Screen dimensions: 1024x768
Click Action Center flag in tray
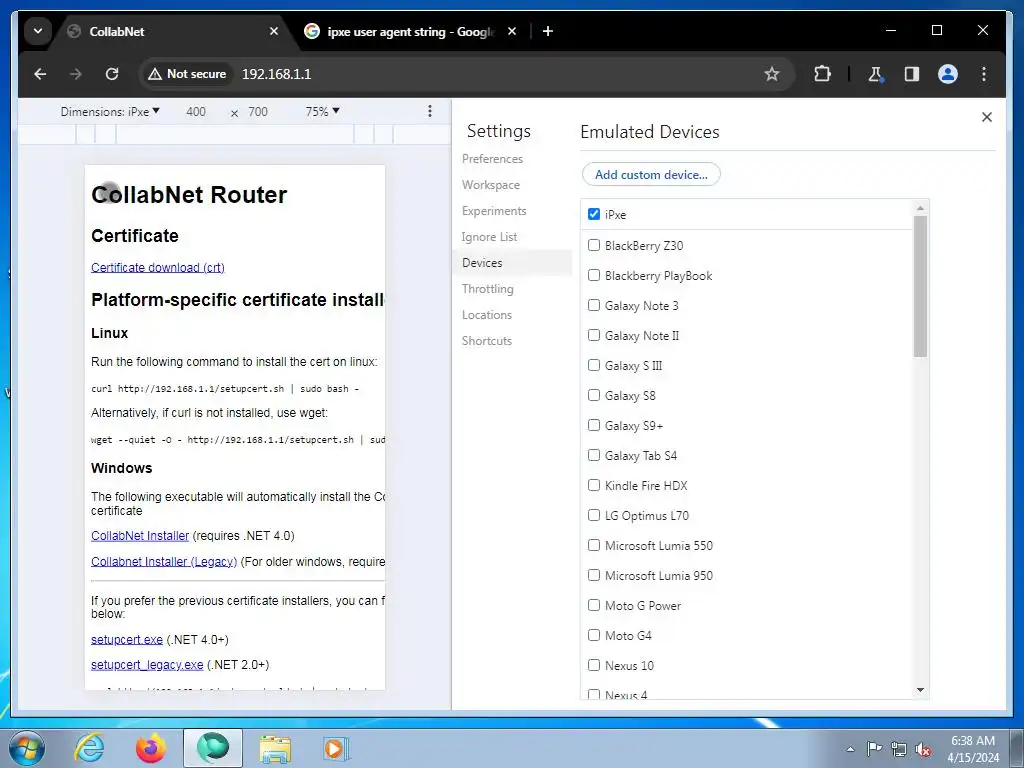click(874, 749)
